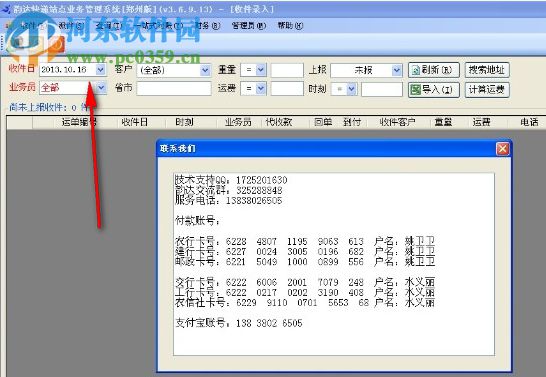
Task: Click the 导入(I) button
Action: tap(434, 89)
